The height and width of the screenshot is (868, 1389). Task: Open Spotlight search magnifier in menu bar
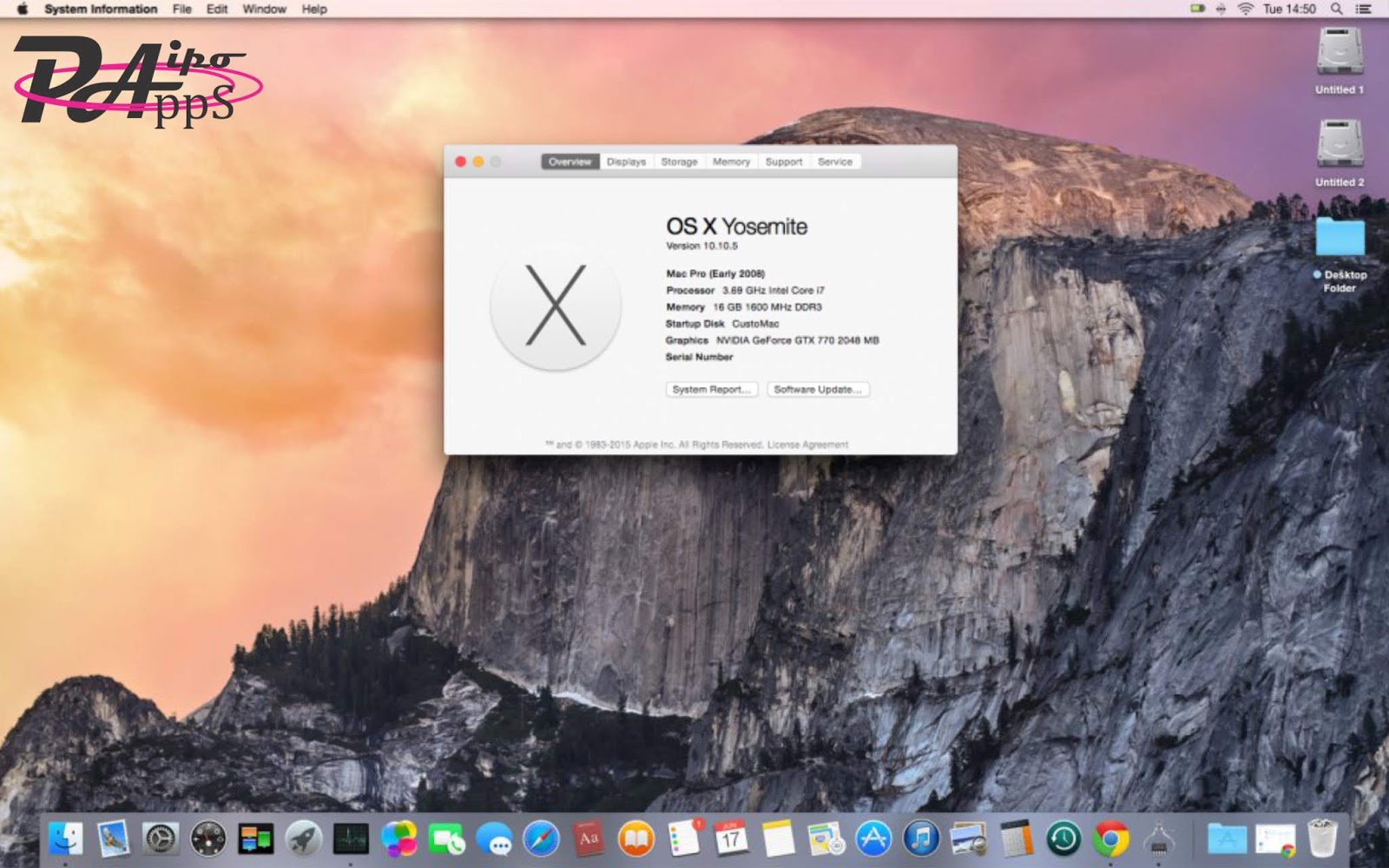pyautogui.click(x=1337, y=9)
